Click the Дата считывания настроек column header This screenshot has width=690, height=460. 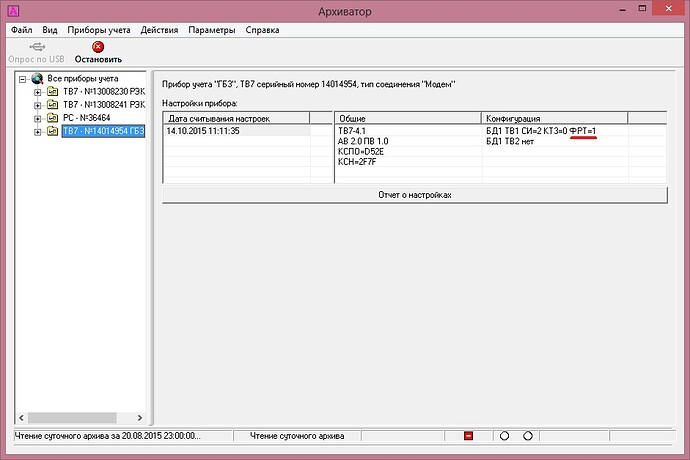pyautogui.click(x=237, y=118)
